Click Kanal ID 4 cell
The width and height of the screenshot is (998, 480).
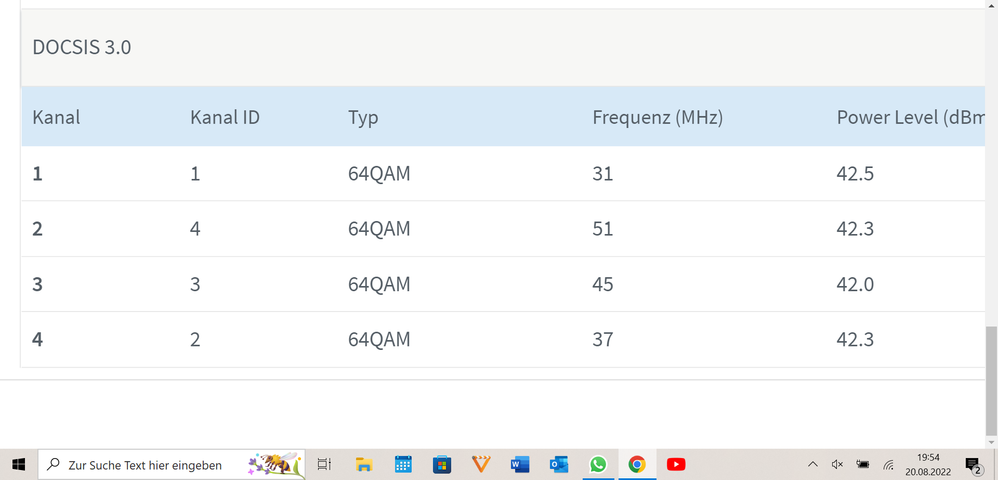pyautogui.click(x=195, y=229)
